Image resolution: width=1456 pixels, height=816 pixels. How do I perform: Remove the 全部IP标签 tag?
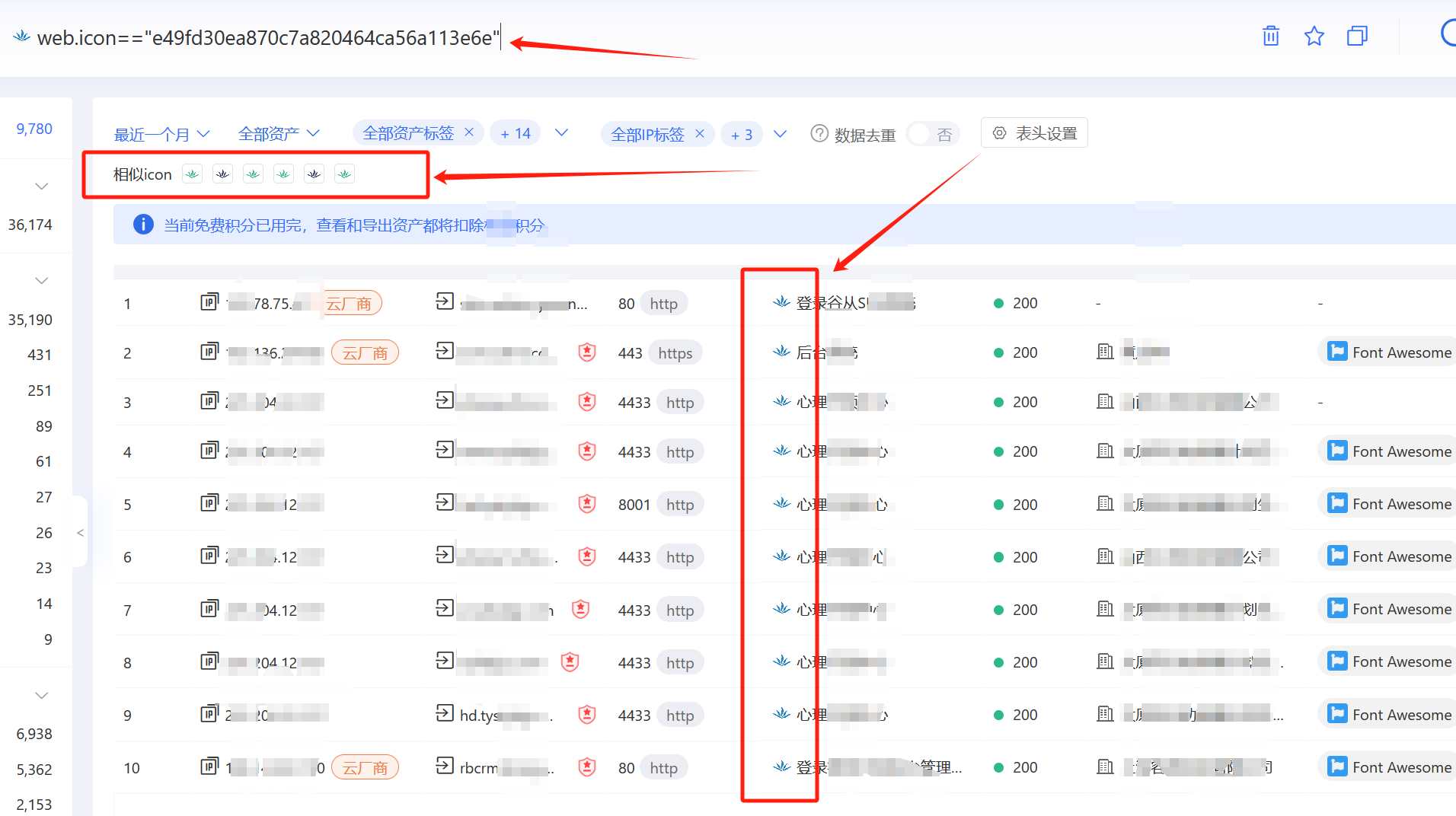[x=700, y=134]
